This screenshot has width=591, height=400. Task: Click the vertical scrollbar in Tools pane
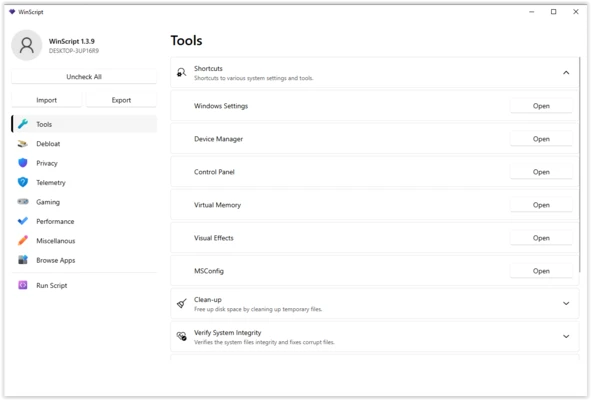coord(579,164)
